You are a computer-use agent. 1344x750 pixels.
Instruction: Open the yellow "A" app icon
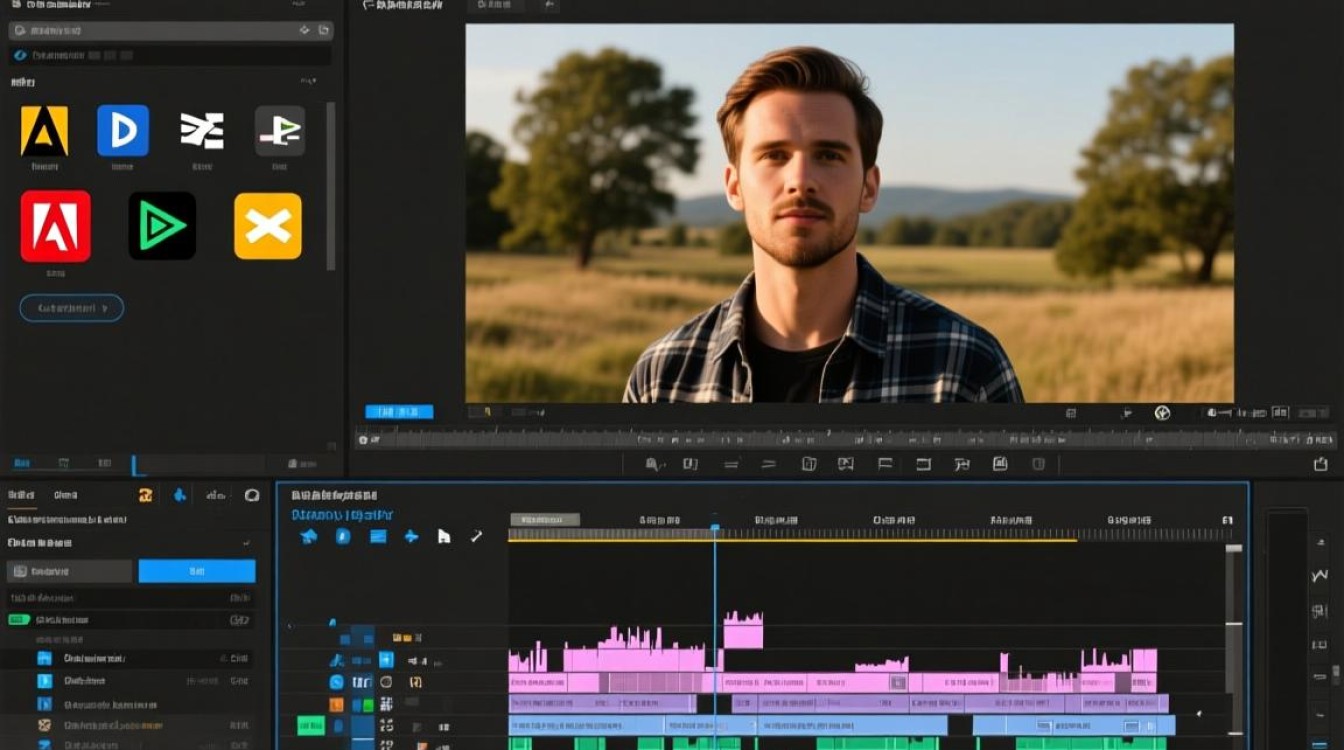[x=44, y=131]
